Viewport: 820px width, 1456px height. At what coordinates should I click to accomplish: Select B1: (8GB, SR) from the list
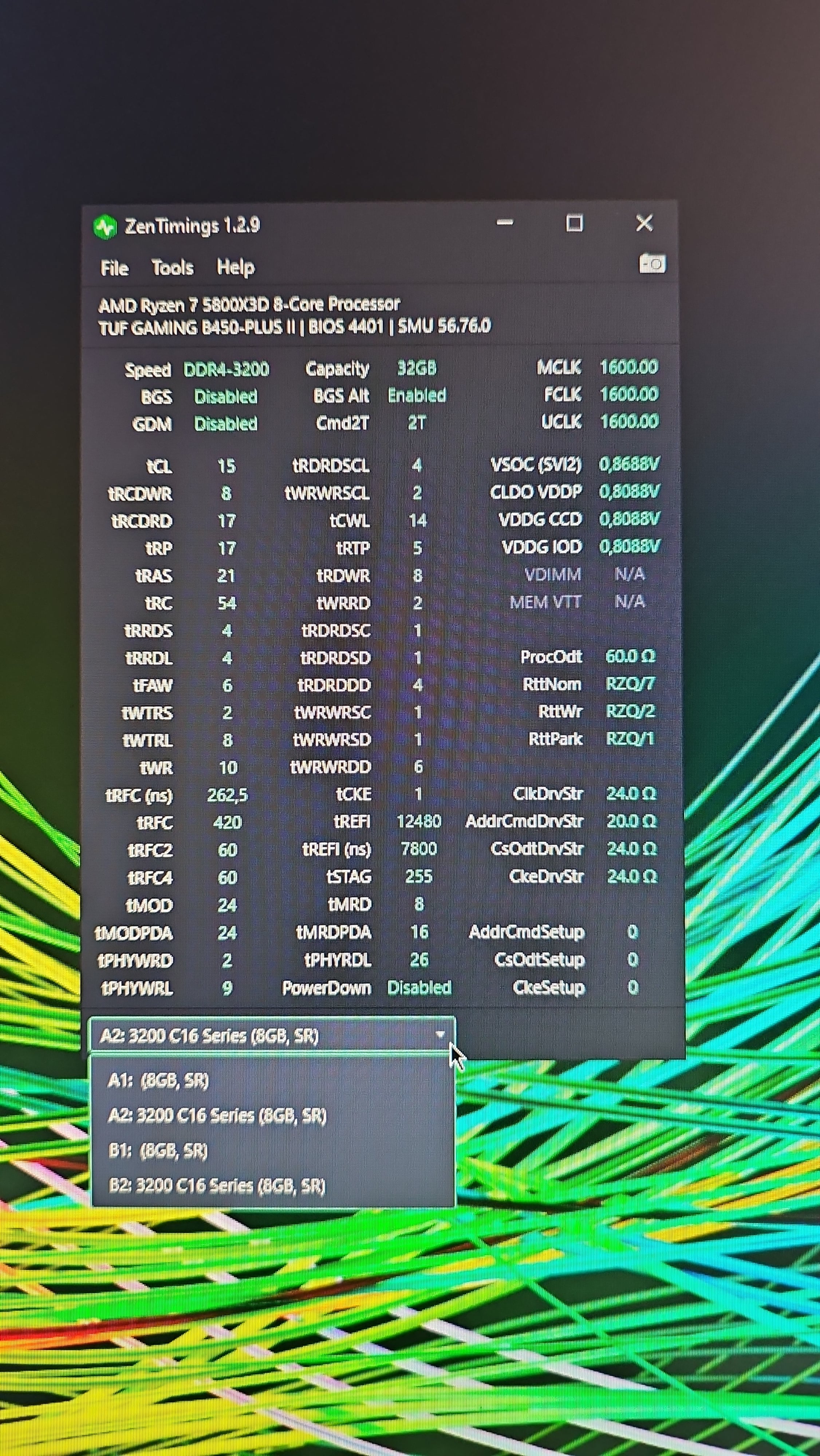click(273, 1150)
